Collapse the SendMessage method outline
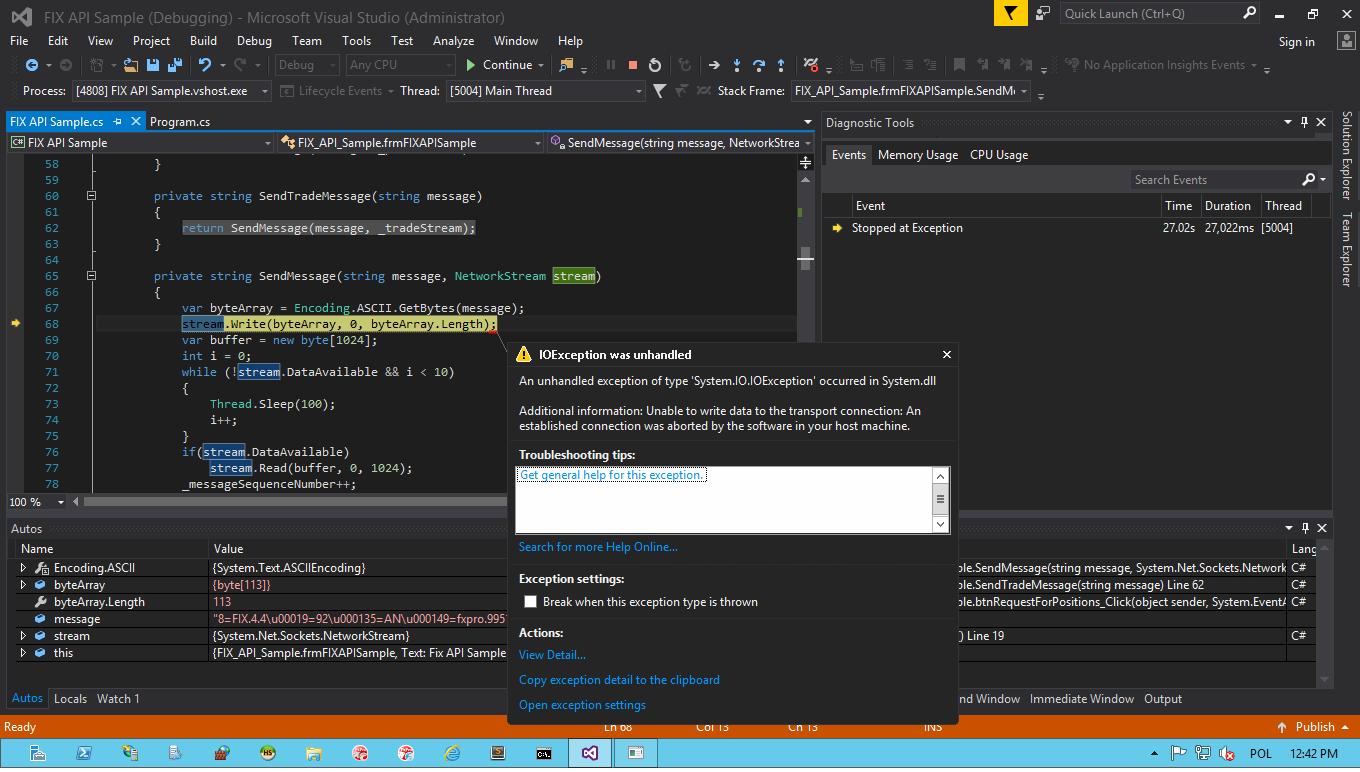 [x=91, y=276]
